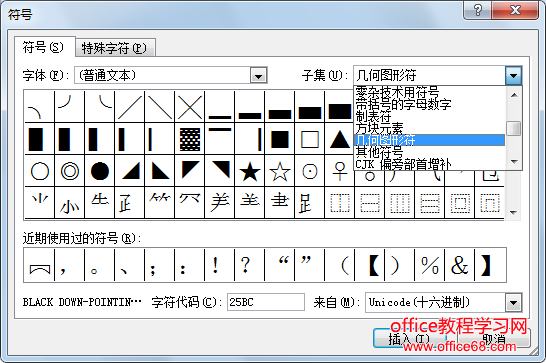The height and width of the screenshot is (363, 546).
Task: Choose 带括号的字母数字 in subset list
Action: pyautogui.click(x=429, y=104)
